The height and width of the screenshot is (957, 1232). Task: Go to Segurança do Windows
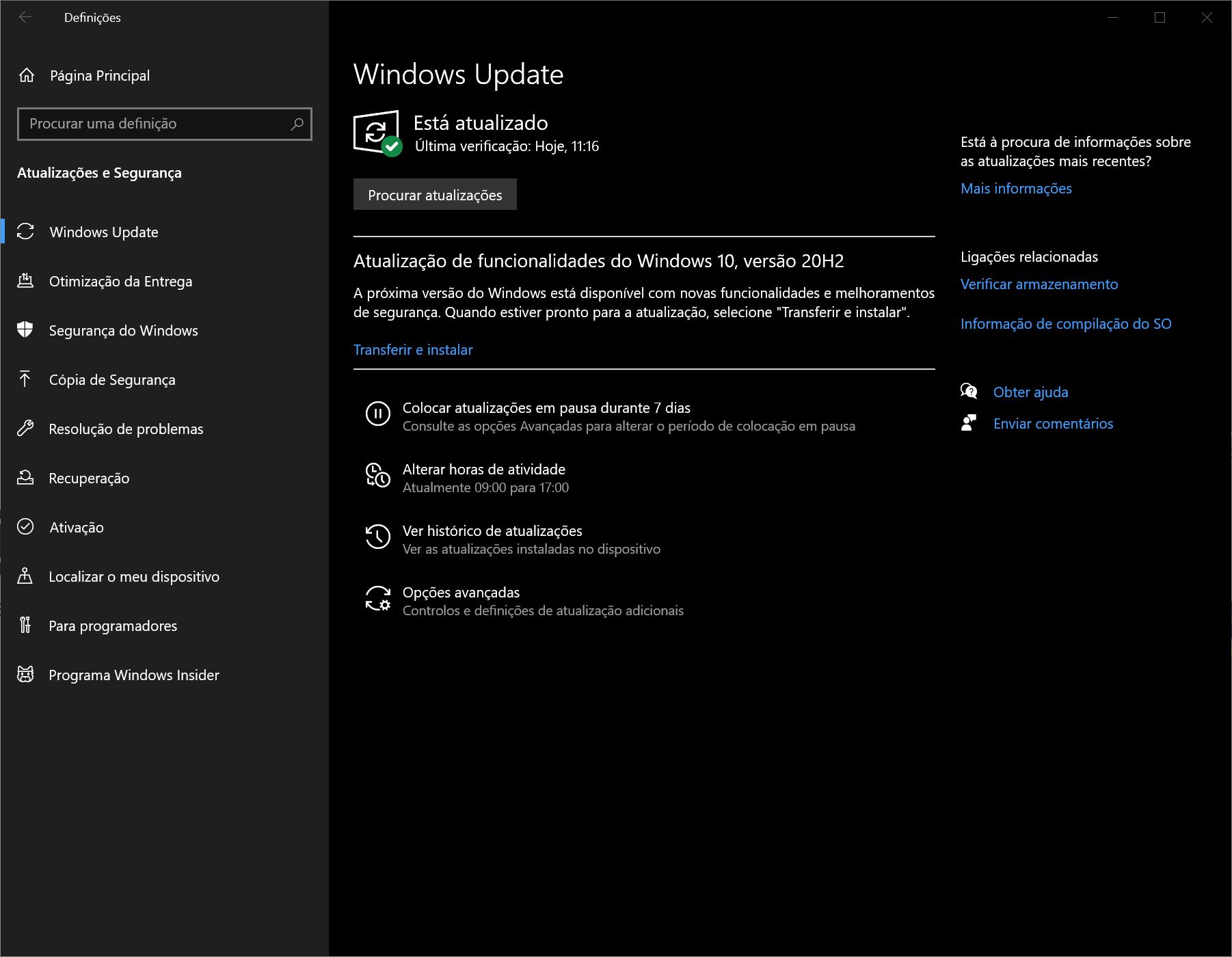pos(164,330)
